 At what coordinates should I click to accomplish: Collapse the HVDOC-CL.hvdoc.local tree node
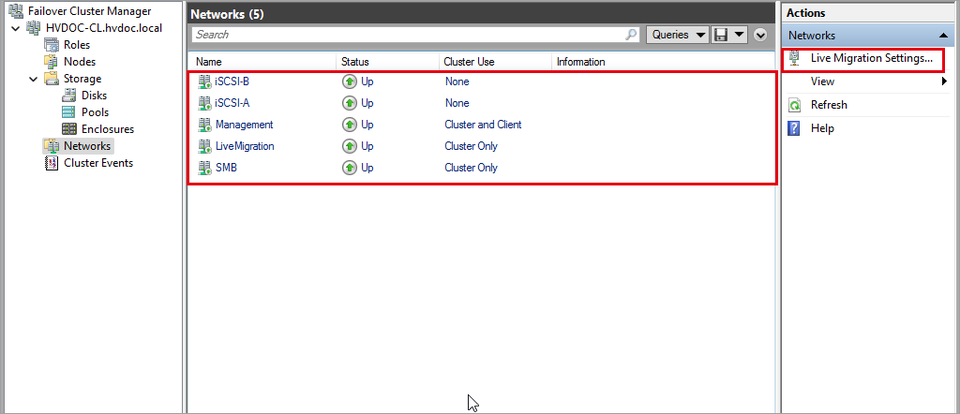[x=17, y=28]
